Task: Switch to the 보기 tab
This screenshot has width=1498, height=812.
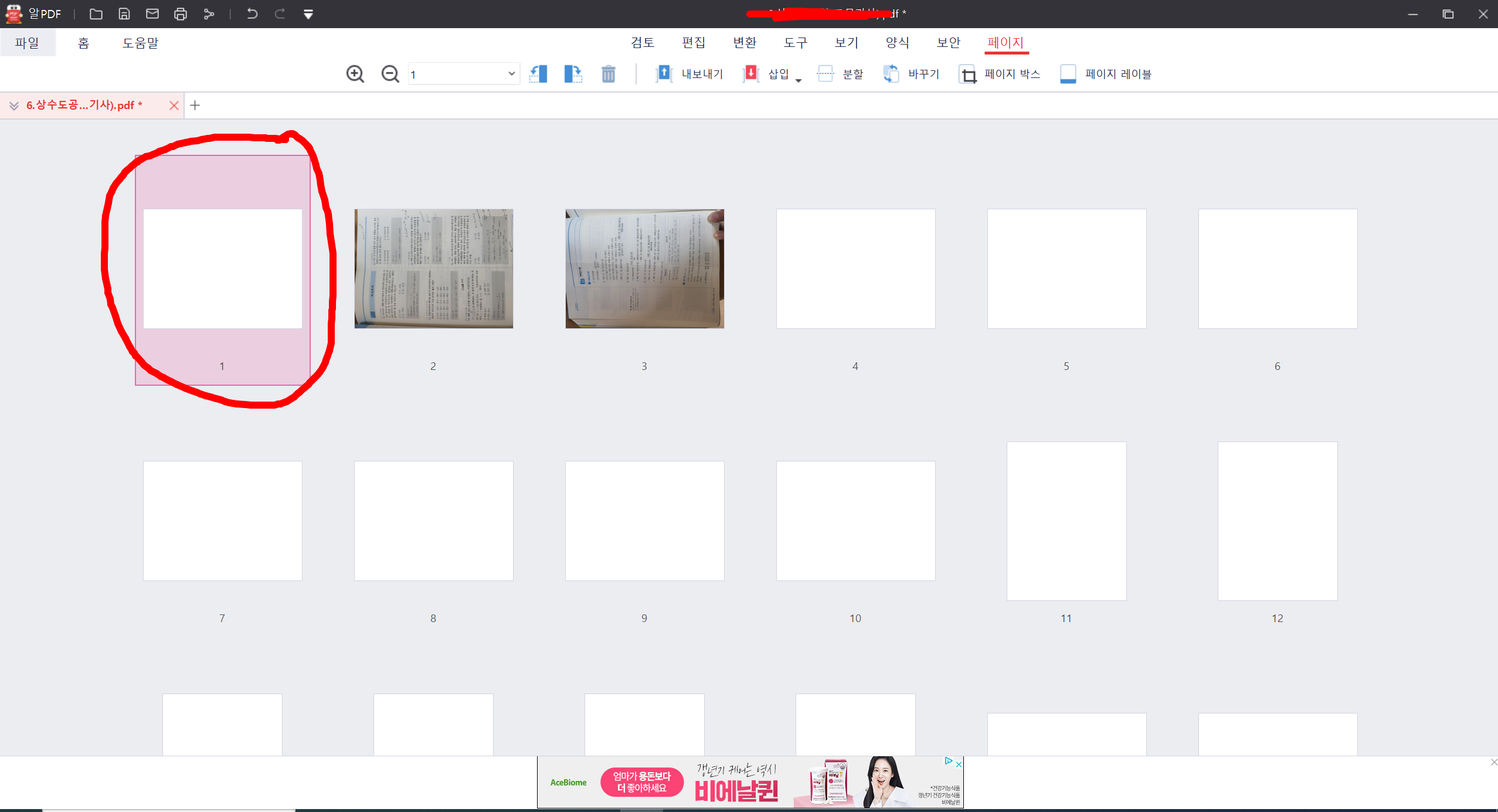Action: click(x=847, y=42)
